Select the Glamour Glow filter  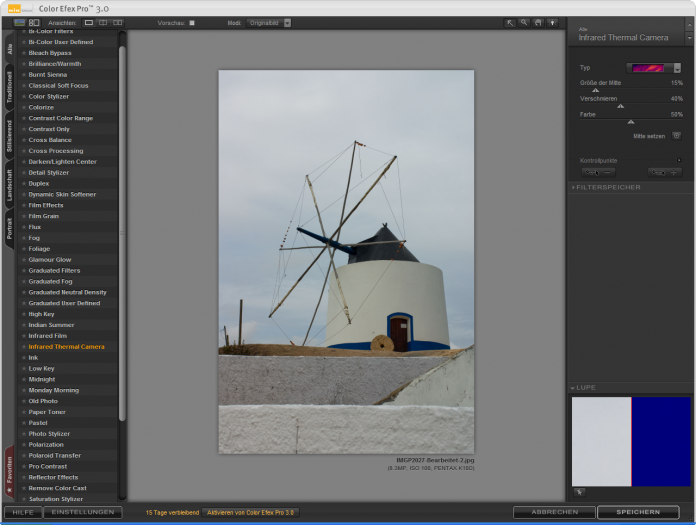coord(49,260)
